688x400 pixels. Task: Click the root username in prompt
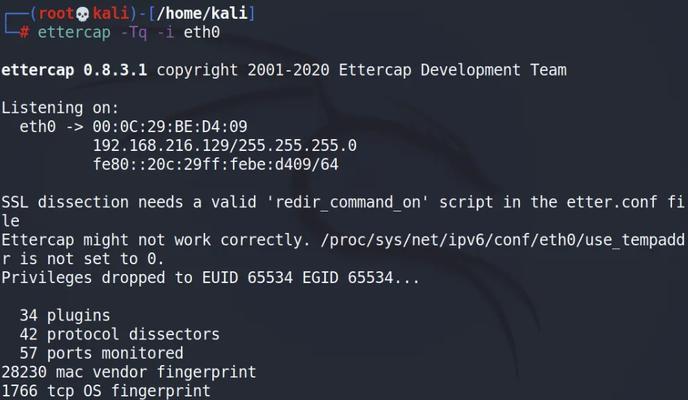click(56, 14)
